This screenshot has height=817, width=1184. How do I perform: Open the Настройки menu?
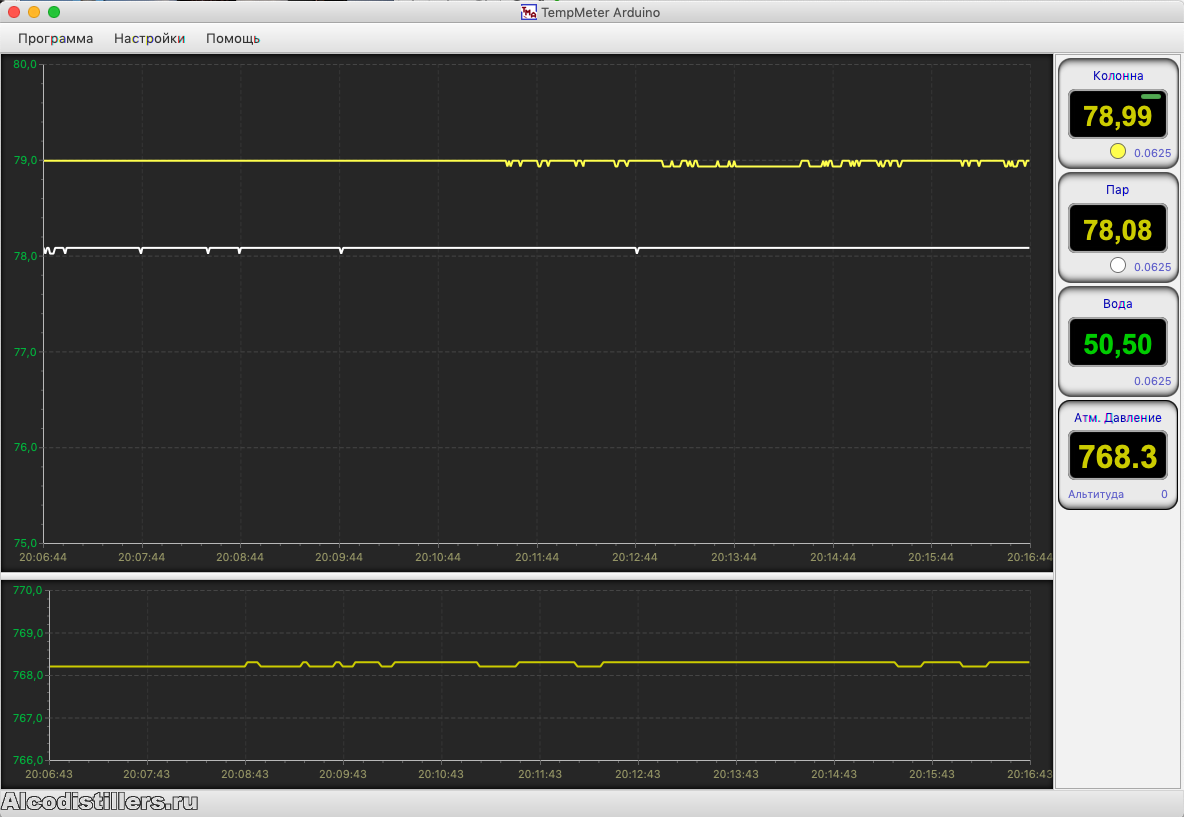(150, 39)
